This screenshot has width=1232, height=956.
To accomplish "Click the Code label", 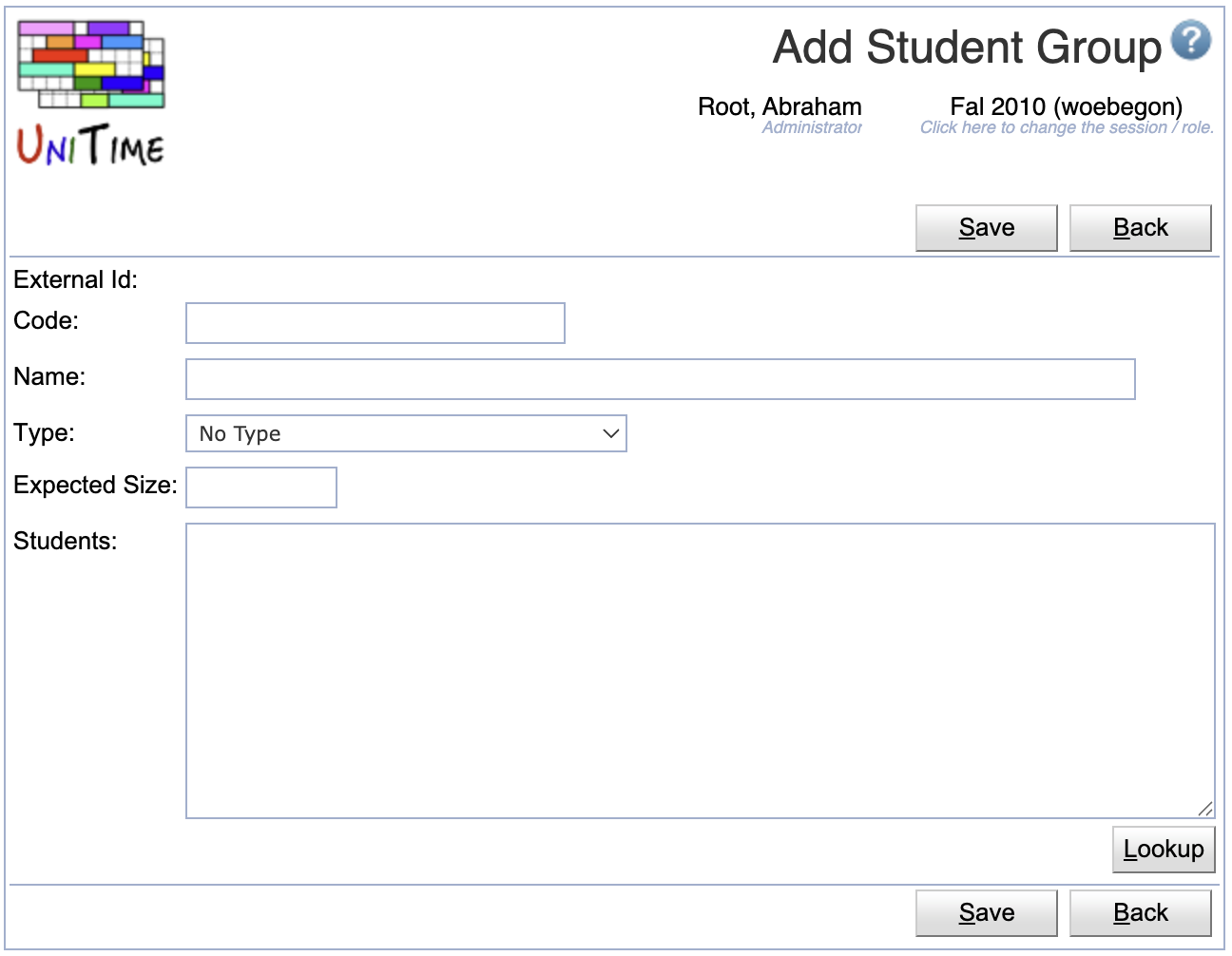I will click(x=46, y=321).
